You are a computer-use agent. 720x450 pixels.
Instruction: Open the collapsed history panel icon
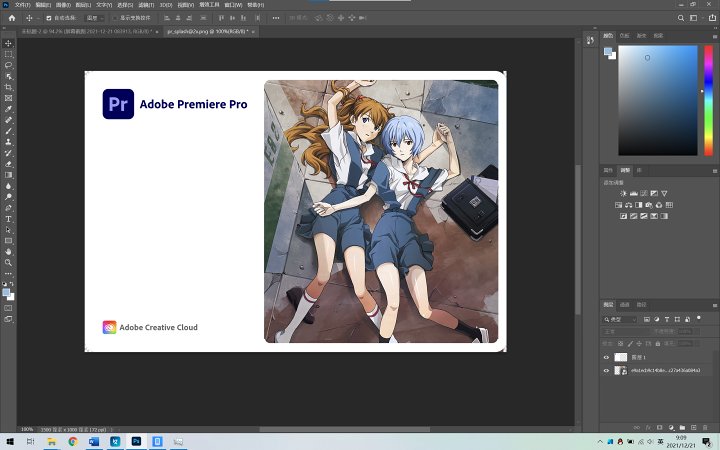coord(590,40)
